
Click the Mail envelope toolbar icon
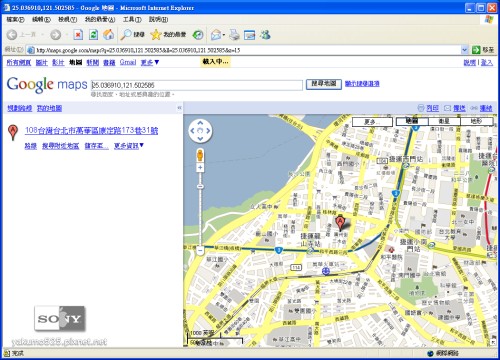[216, 35]
